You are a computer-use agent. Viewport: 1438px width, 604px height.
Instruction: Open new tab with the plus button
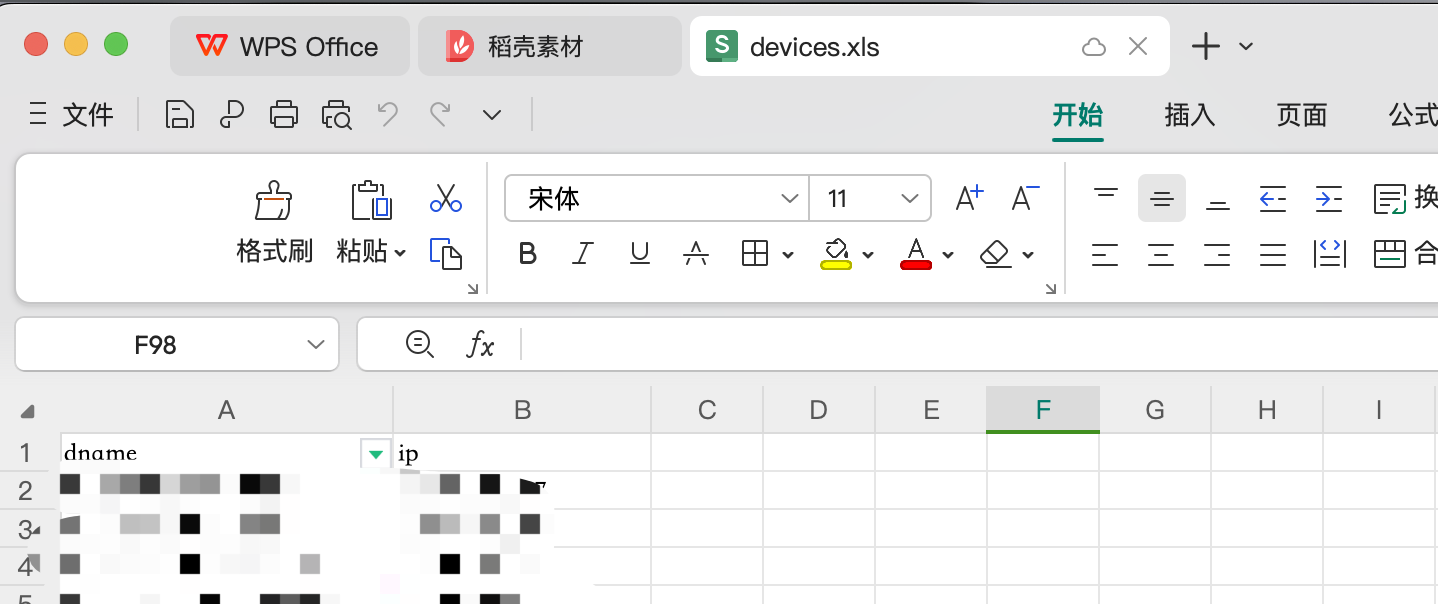tap(1206, 46)
